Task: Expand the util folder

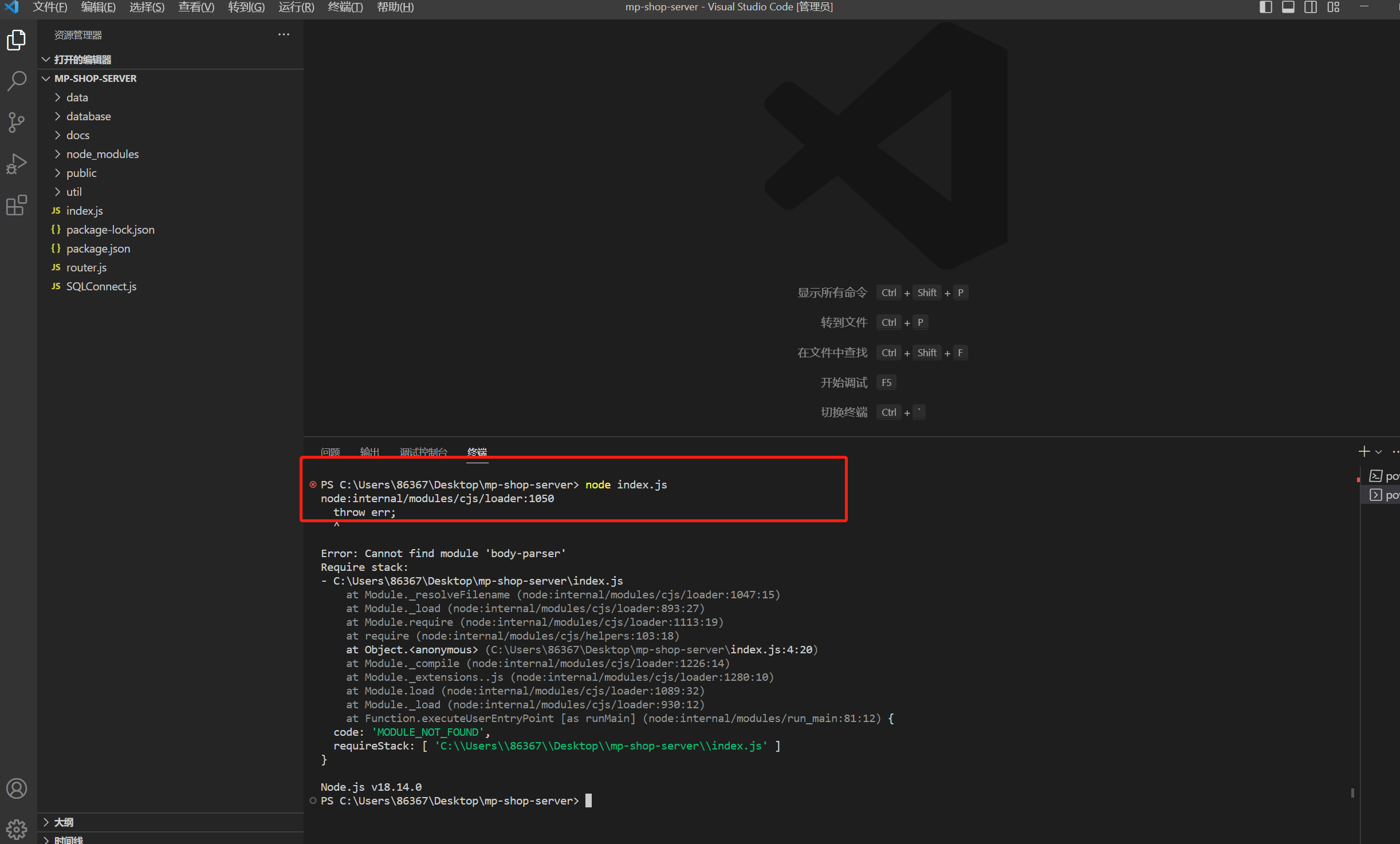Action: tap(57, 192)
